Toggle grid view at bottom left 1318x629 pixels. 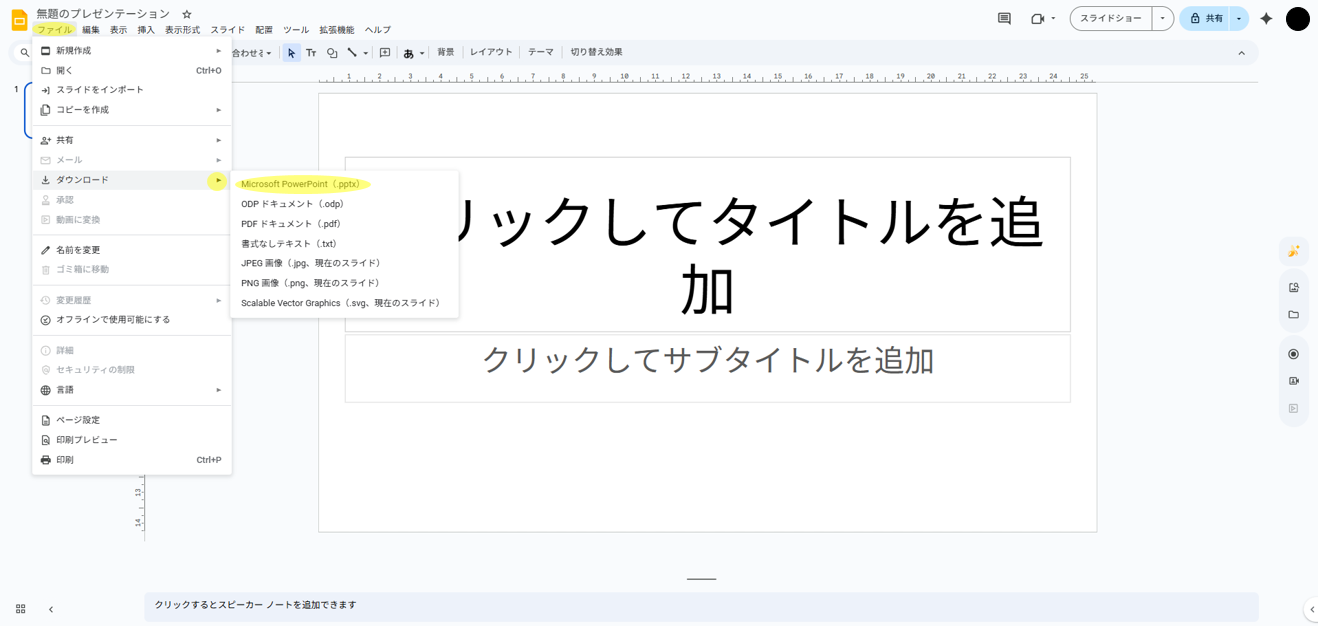[x=20, y=609]
